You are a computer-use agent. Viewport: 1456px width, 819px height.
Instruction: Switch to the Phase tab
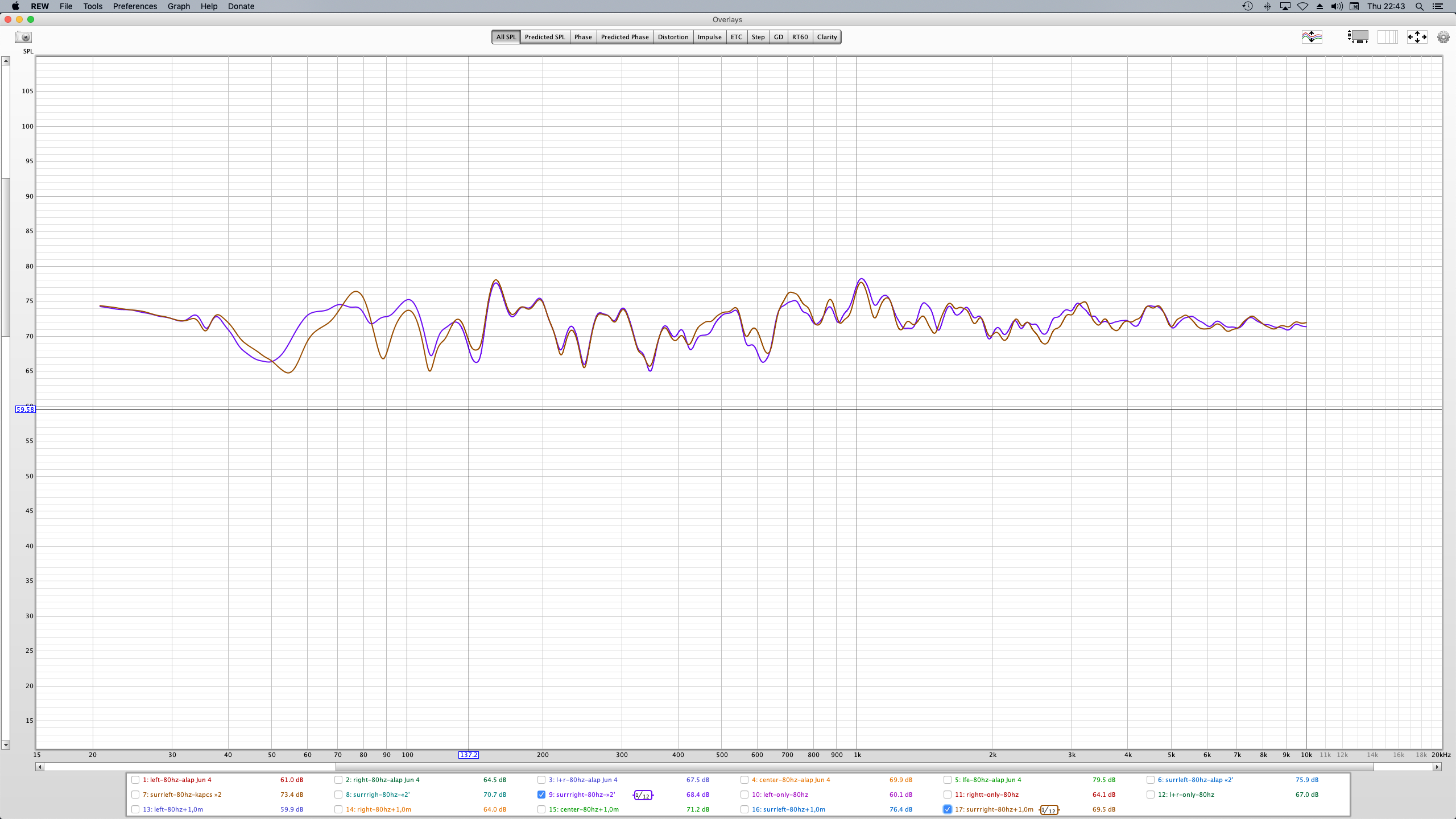point(582,36)
